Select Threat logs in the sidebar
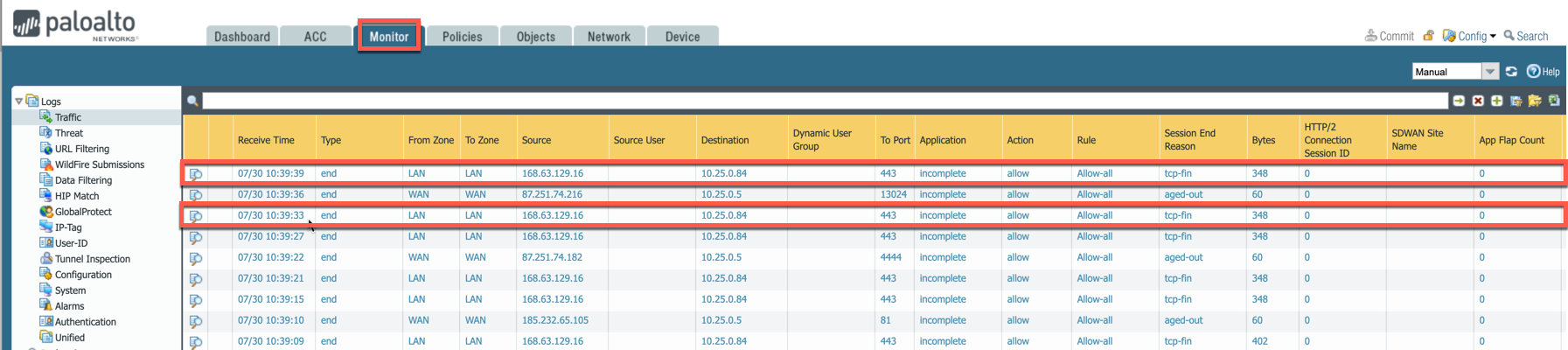The image size is (1568, 350). pos(69,133)
